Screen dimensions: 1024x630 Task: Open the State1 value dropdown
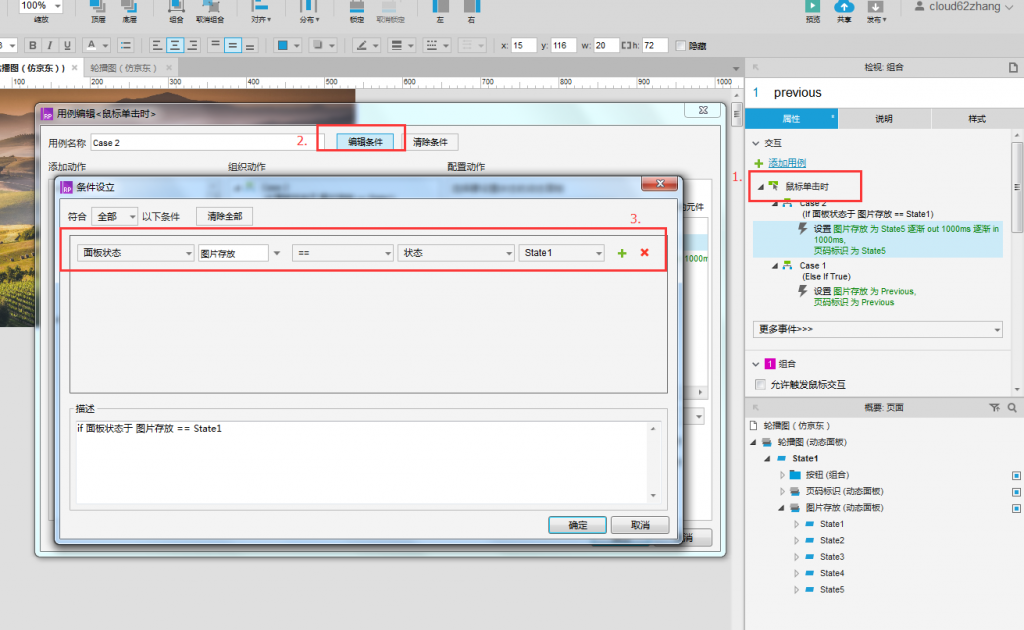point(561,253)
